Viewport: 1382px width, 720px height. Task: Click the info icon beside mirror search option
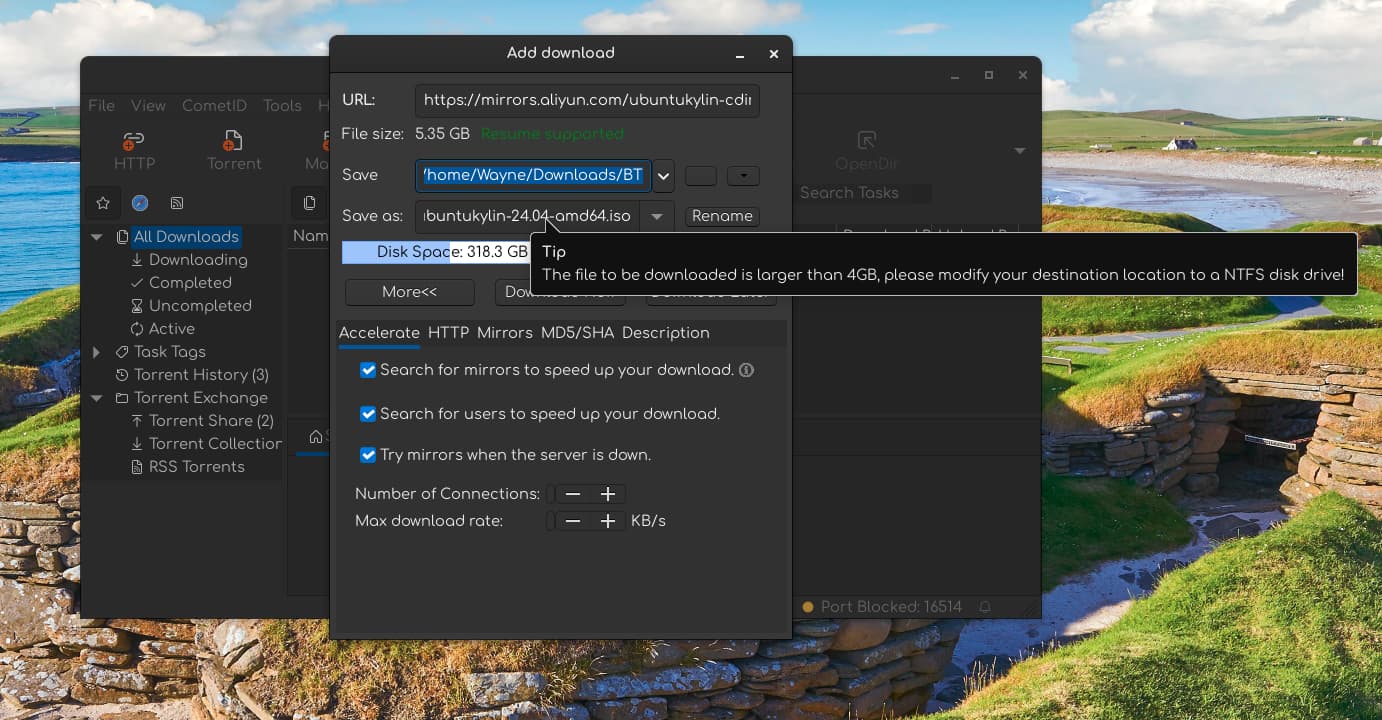(x=746, y=370)
